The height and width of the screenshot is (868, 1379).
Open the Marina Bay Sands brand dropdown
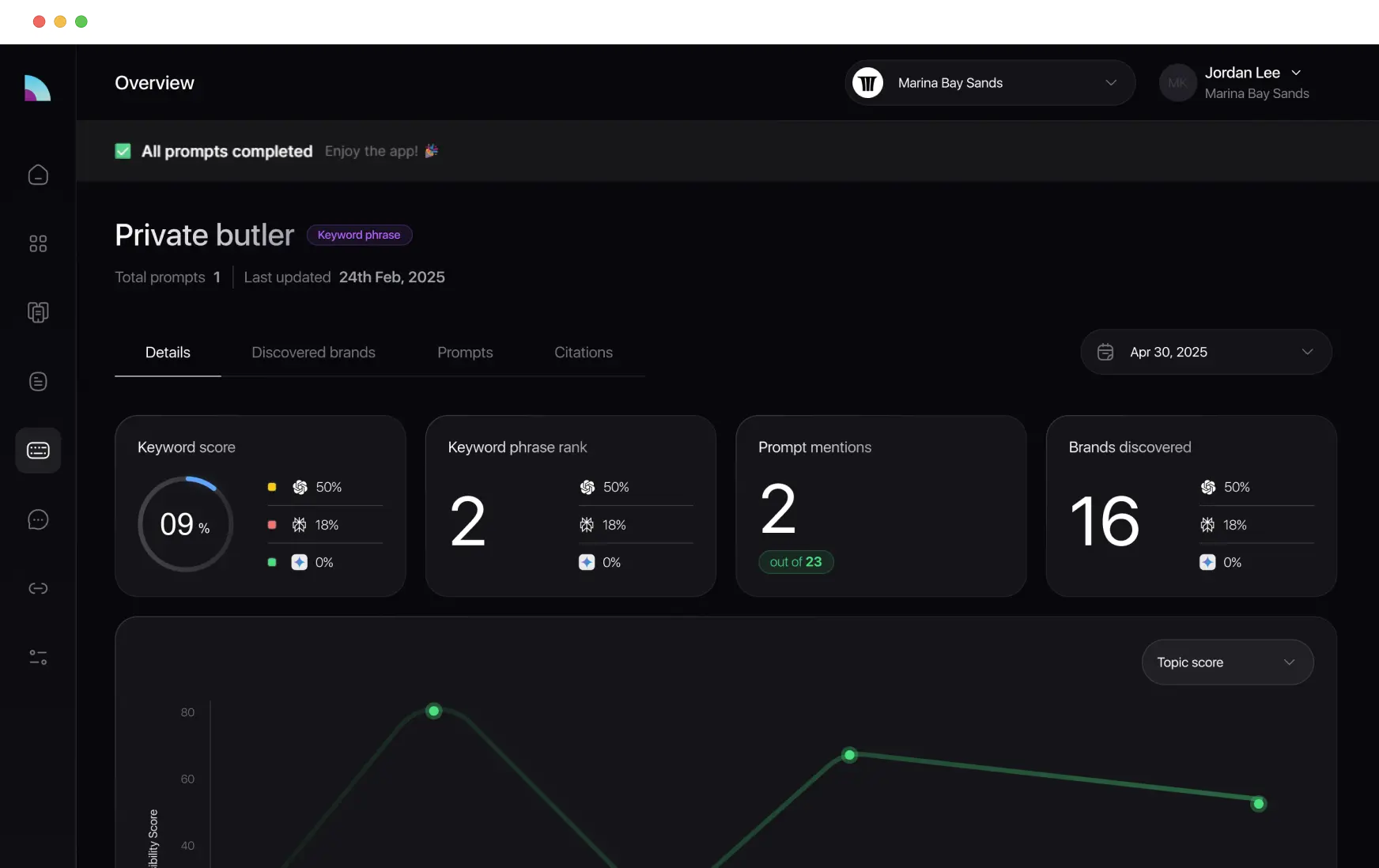click(990, 83)
